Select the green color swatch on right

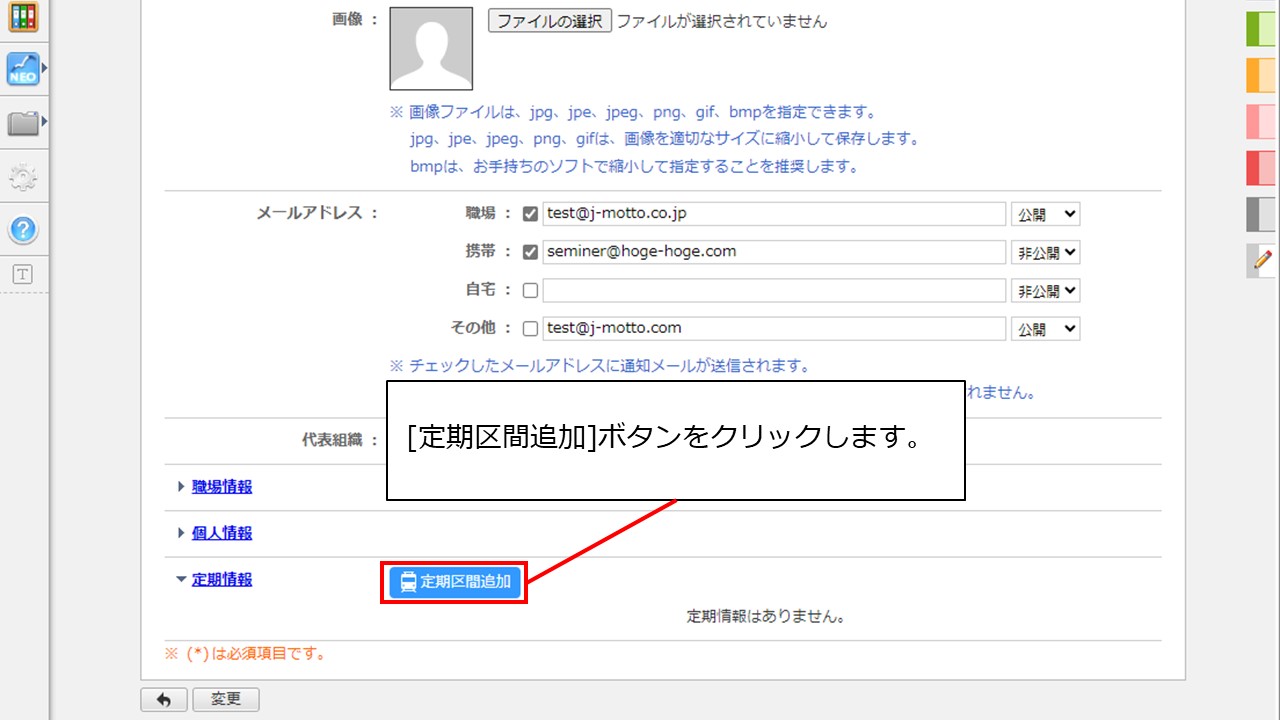coord(1262,28)
